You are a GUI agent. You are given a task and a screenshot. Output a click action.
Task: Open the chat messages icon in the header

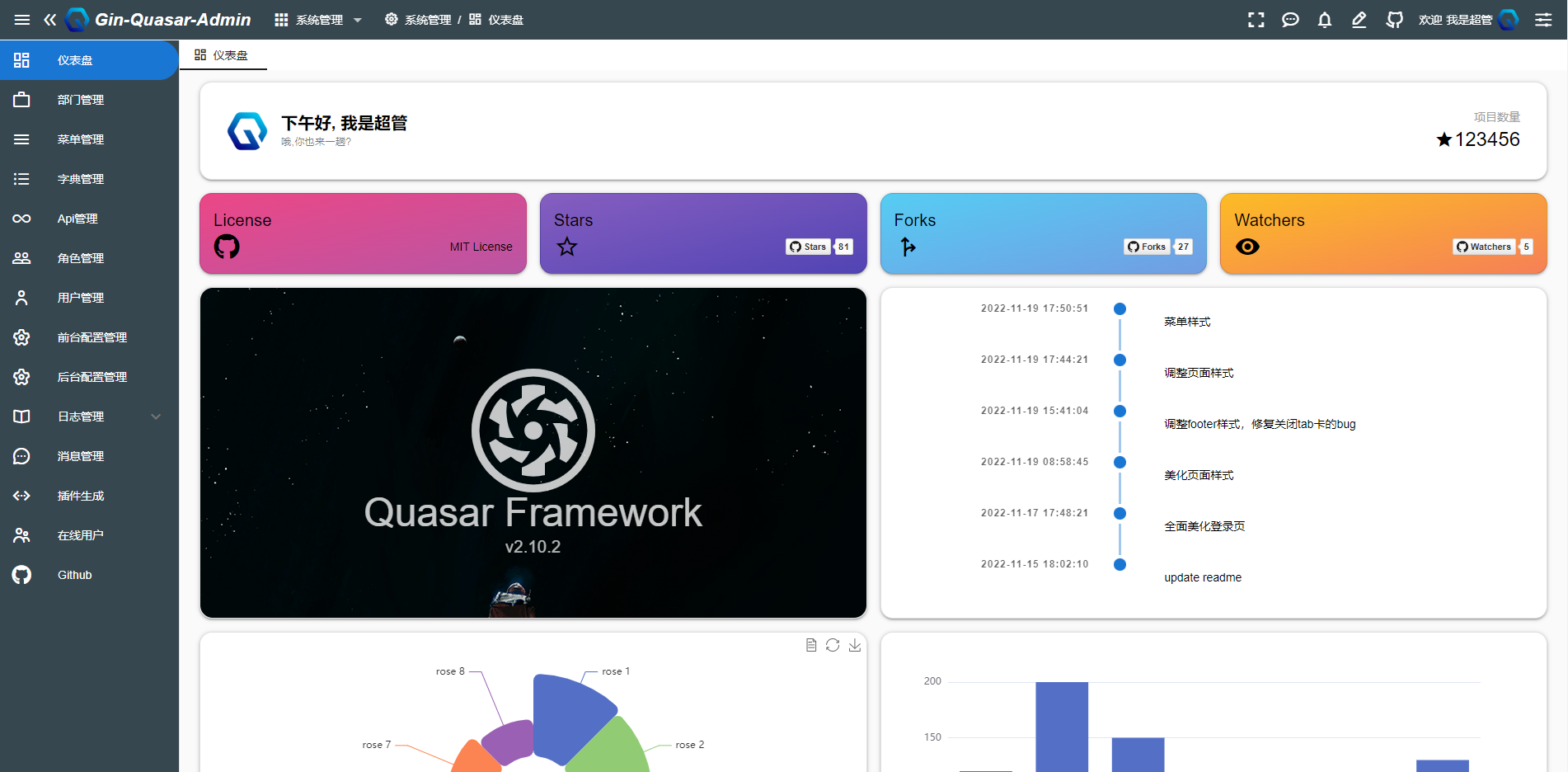(1291, 20)
